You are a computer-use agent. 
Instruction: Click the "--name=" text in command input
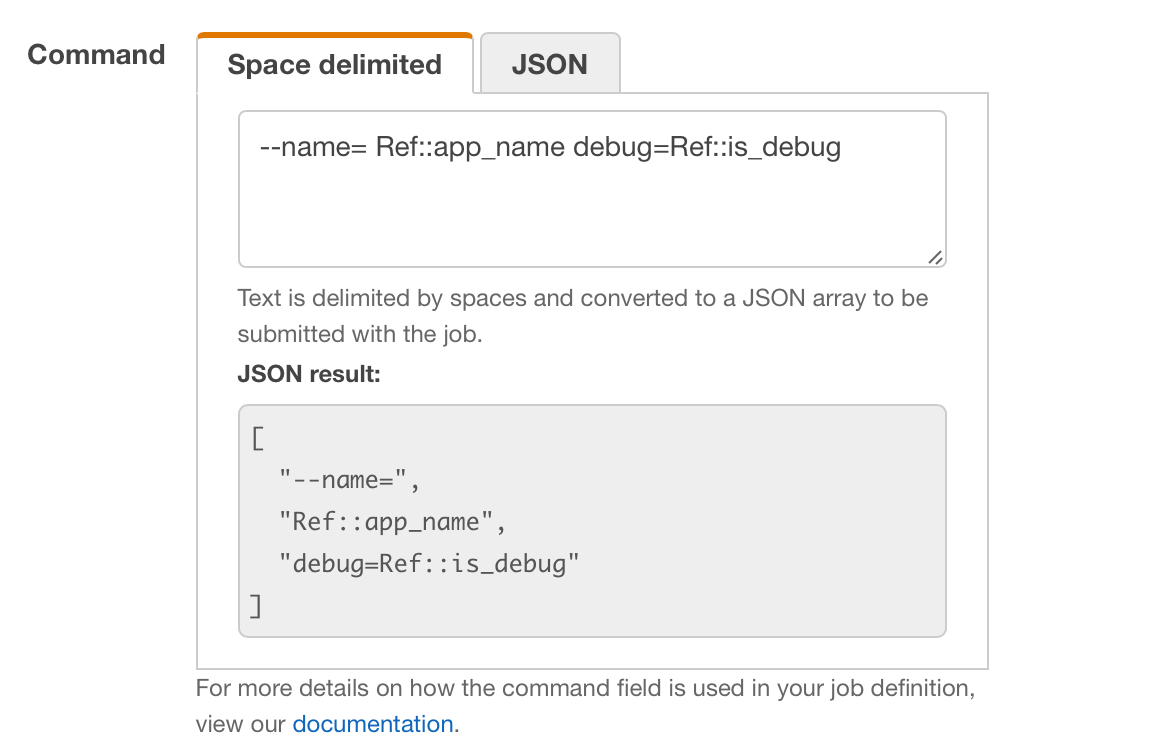point(312,148)
